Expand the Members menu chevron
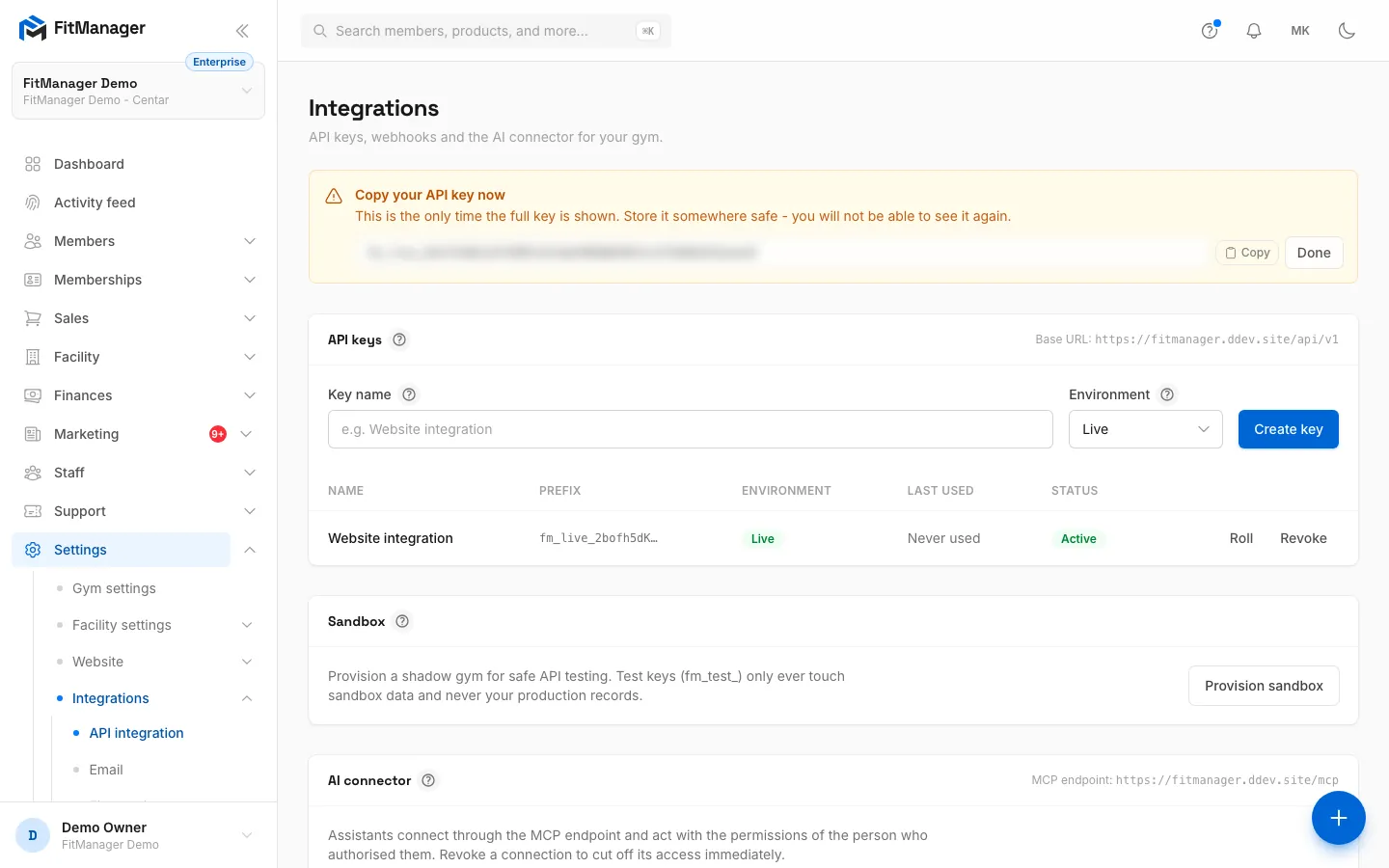The height and width of the screenshot is (868, 1389). click(x=250, y=241)
